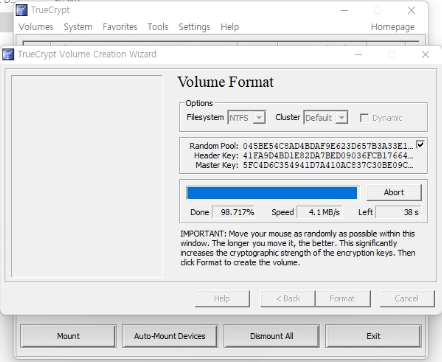The image size is (442, 362).
Task: Click the TrueCrypt main window title icon
Action: 22,10
